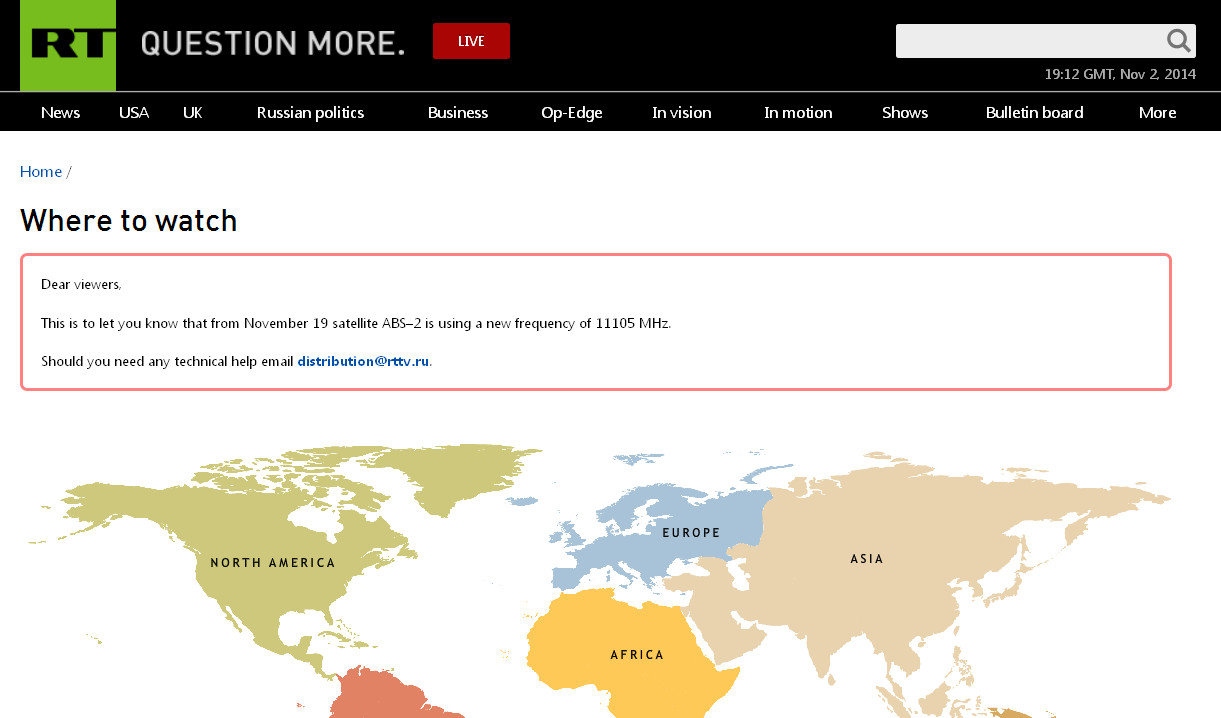Expand the More menu
This screenshot has height=718, width=1221.
pyautogui.click(x=1157, y=112)
